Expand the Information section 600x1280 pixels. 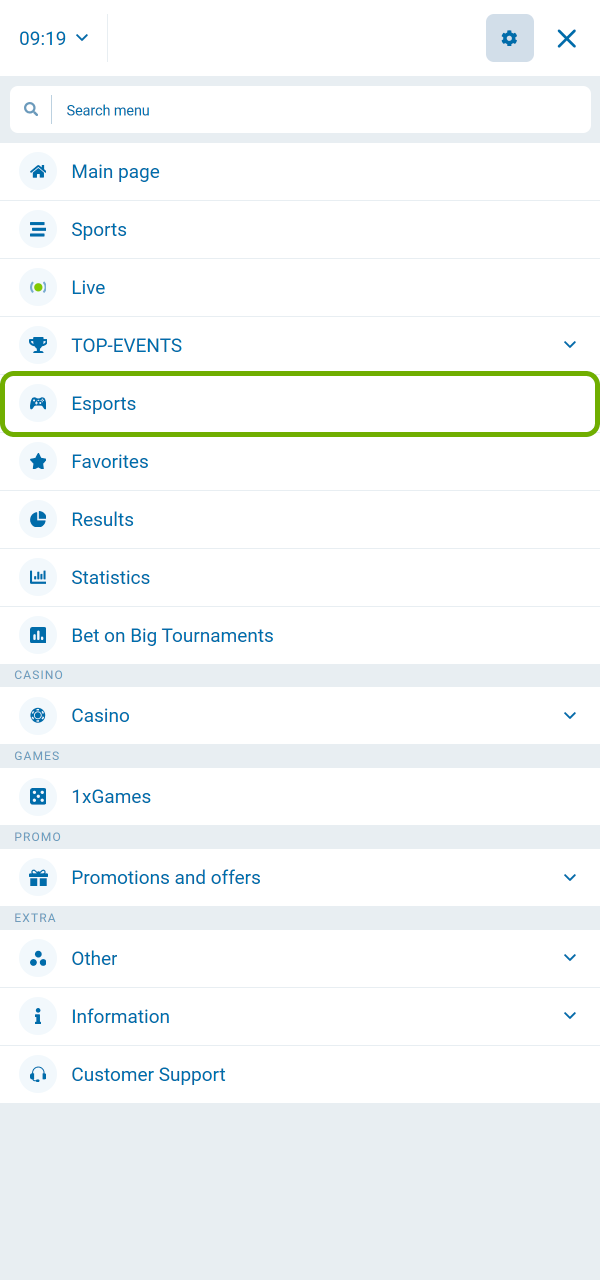[x=569, y=1015]
